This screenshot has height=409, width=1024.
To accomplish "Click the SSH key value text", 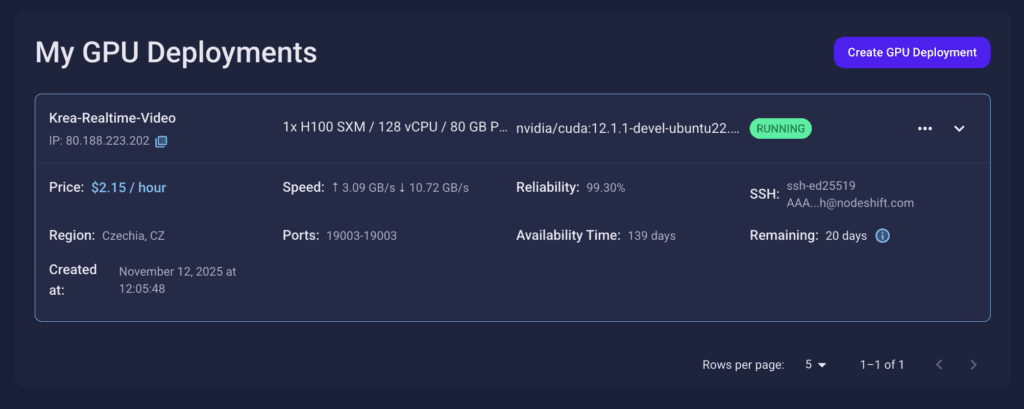I will tap(849, 194).
